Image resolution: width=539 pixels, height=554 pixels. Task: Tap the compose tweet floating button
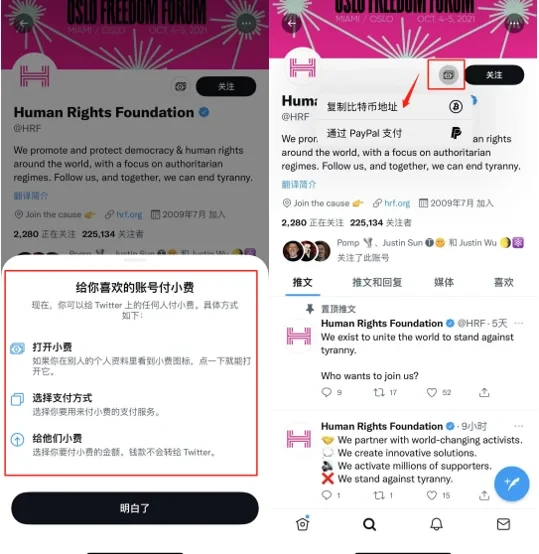pyautogui.click(x=511, y=483)
